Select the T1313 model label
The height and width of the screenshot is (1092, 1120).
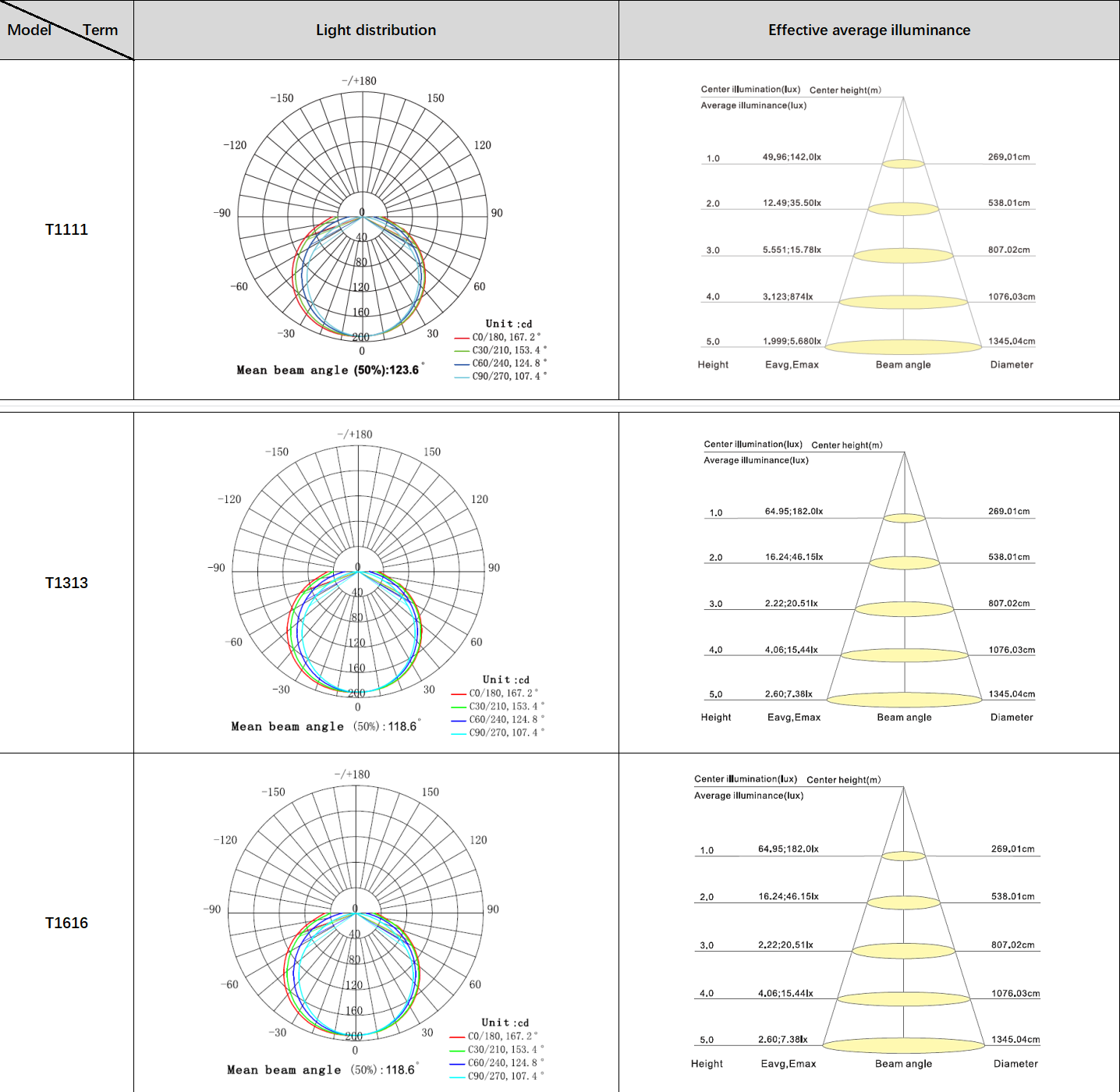[x=66, y=583]
